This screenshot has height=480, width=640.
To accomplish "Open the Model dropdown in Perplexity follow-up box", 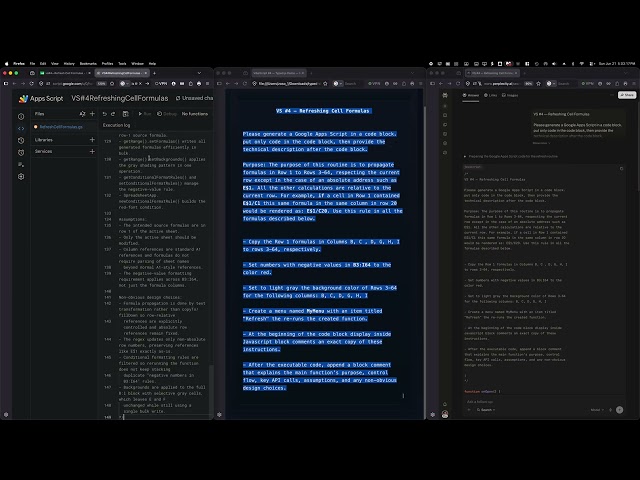I will (597, 410).
